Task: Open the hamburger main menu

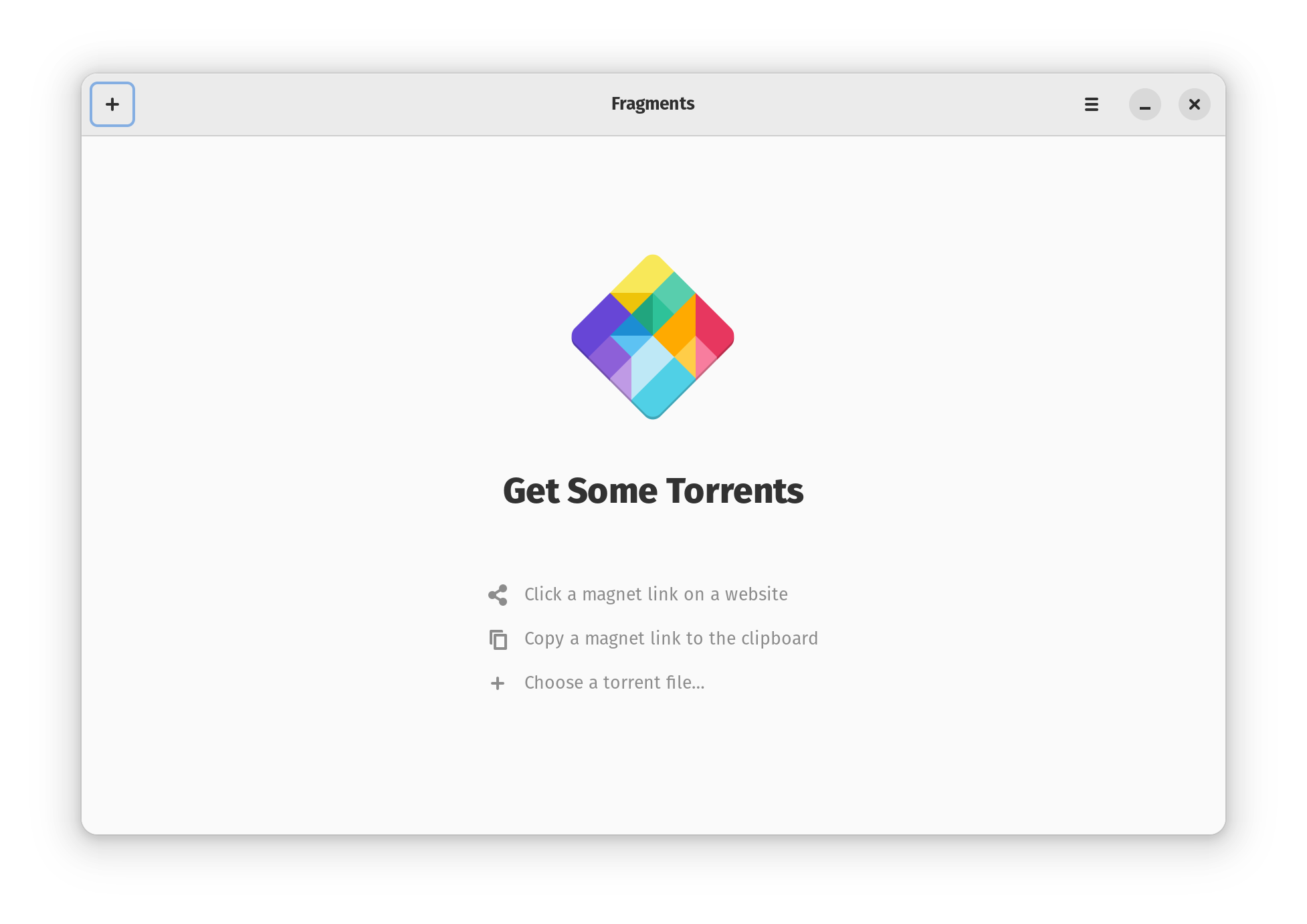Action: pyautogui.click(x=1092, y=104)
